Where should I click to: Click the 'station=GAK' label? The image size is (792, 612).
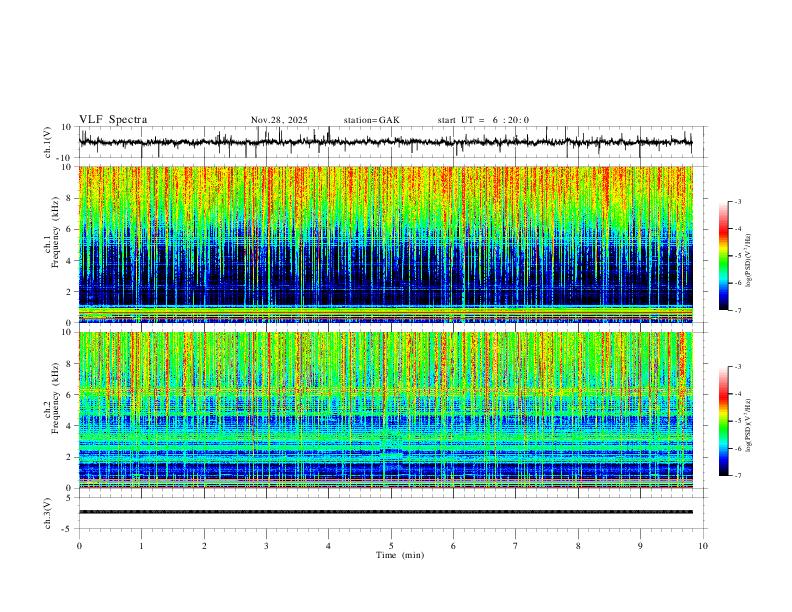(371, 120)
